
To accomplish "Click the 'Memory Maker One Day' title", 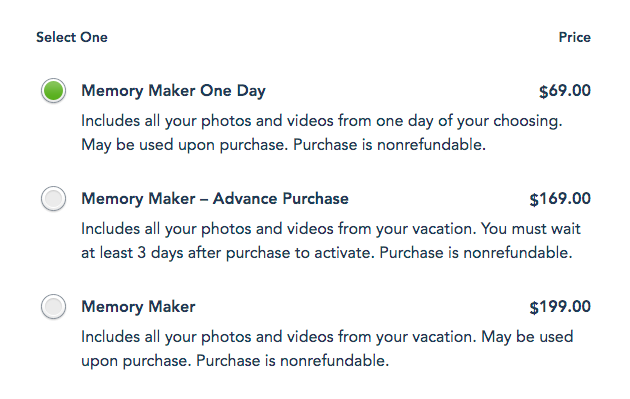I will (173, 91).
